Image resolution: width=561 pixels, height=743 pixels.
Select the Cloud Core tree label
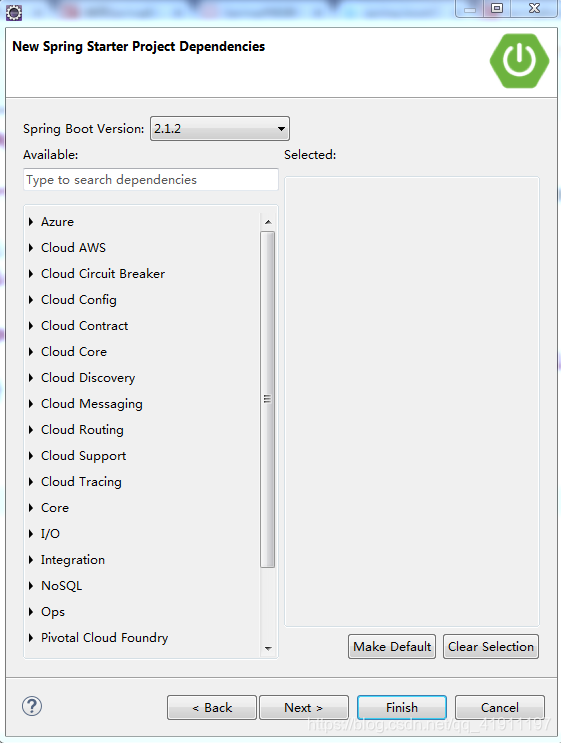coord(74,352)
